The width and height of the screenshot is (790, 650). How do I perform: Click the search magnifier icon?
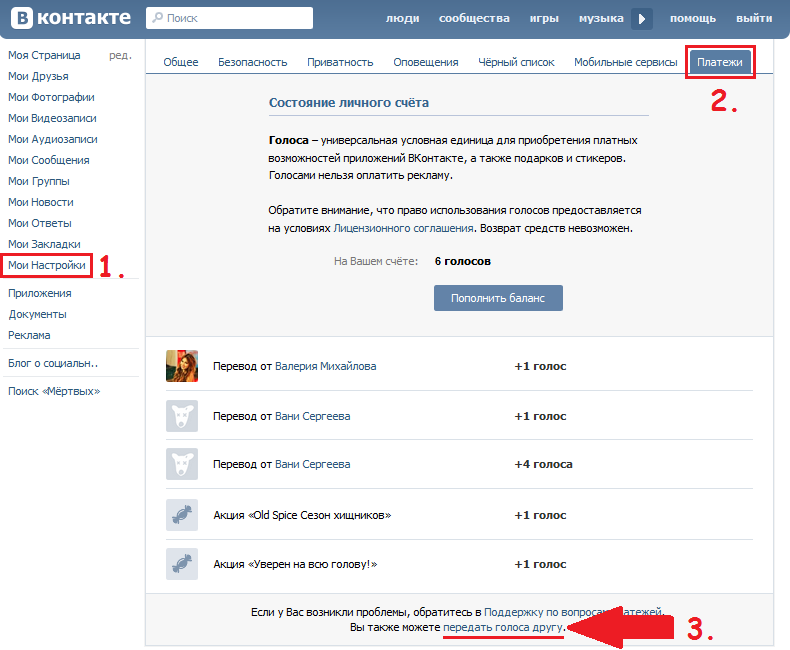[x=158, y=18]
